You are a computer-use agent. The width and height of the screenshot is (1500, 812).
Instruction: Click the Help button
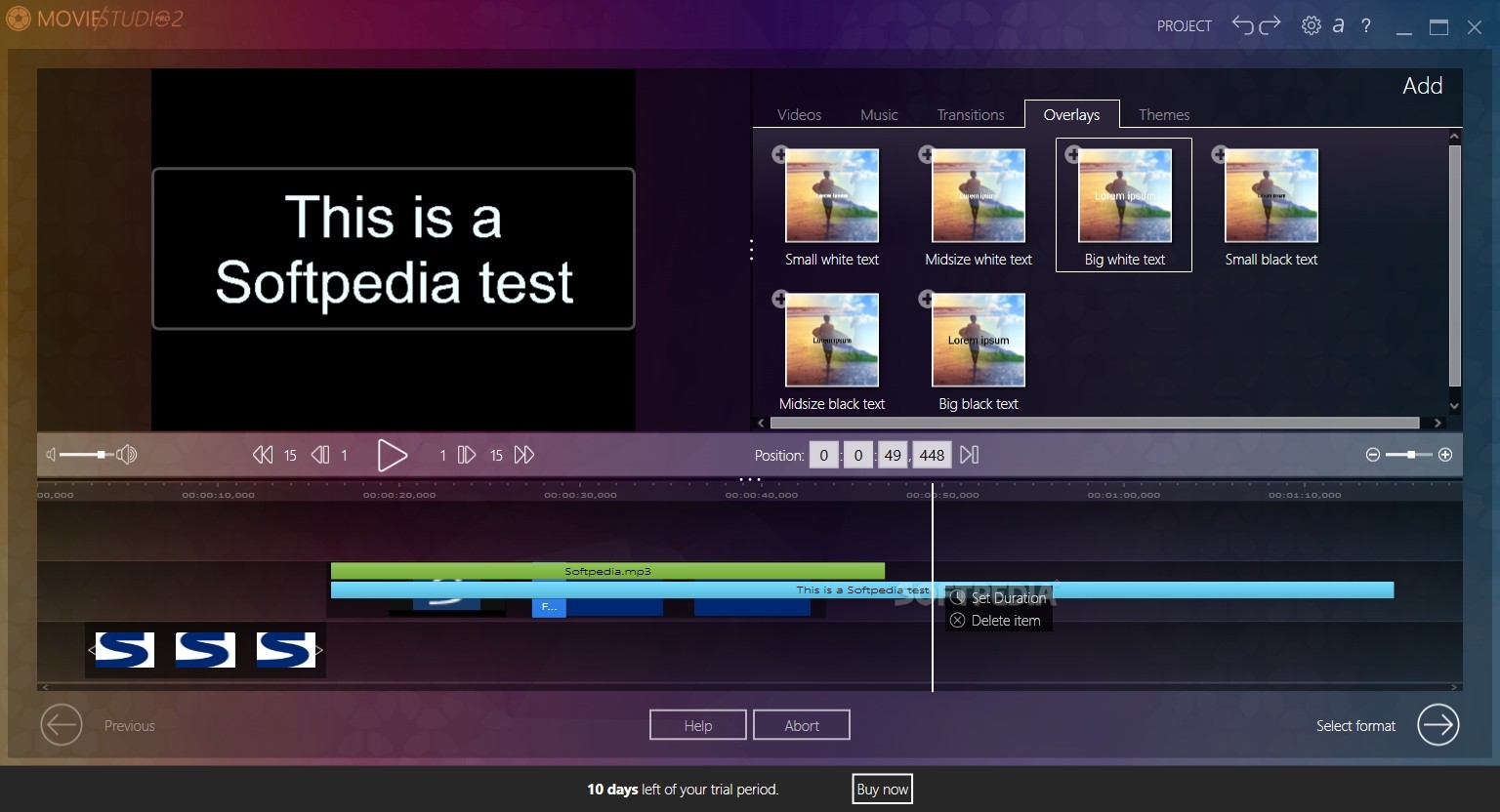click(x=698, y=725)
